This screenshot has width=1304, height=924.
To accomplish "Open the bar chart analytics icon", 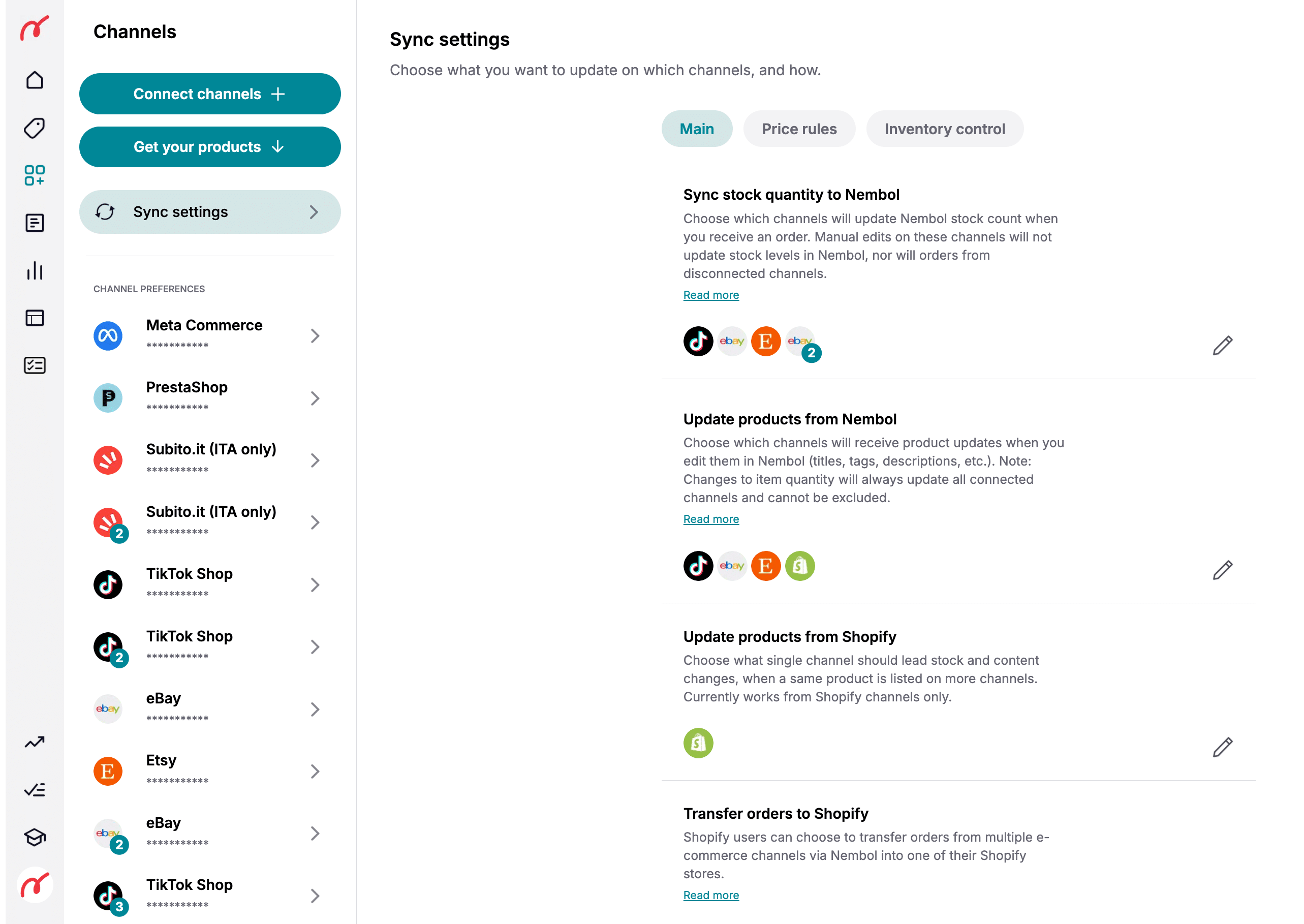I will (x=35, y=271).
